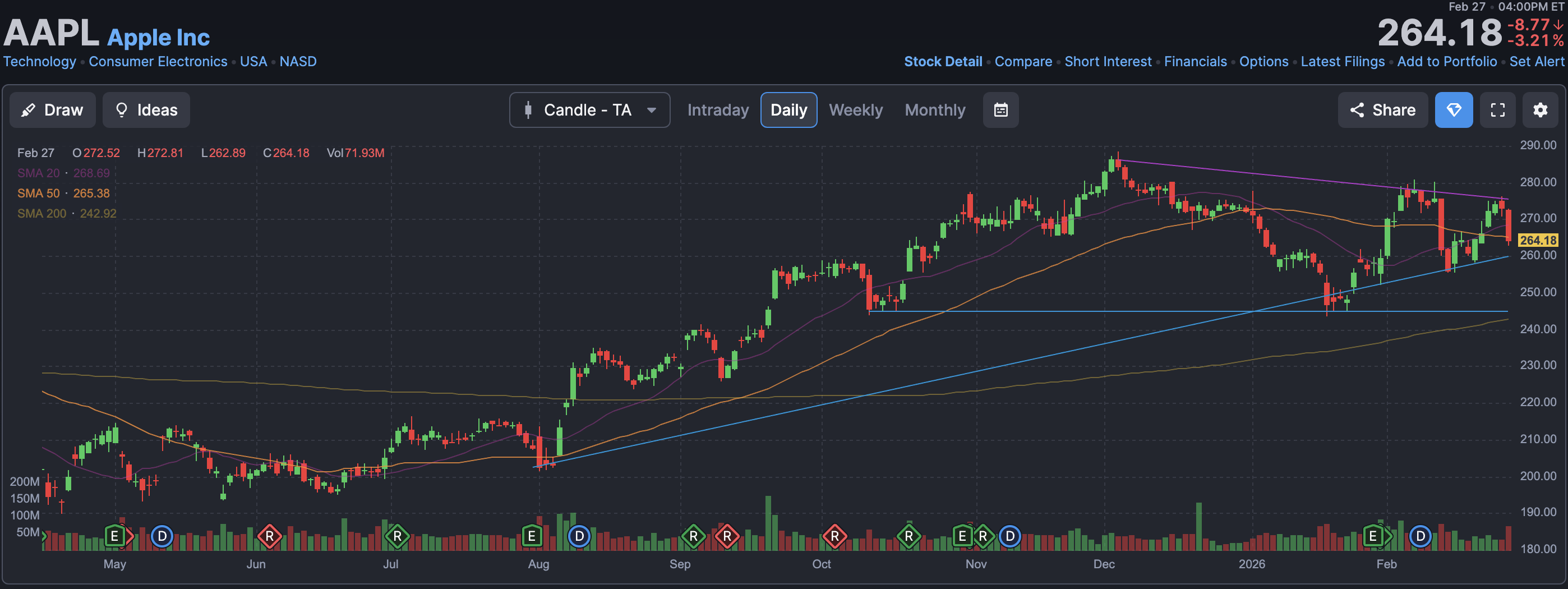Screen dimensions: 1568x589
Task: Switch to Intraday timeframe
Action: [718, 109]
